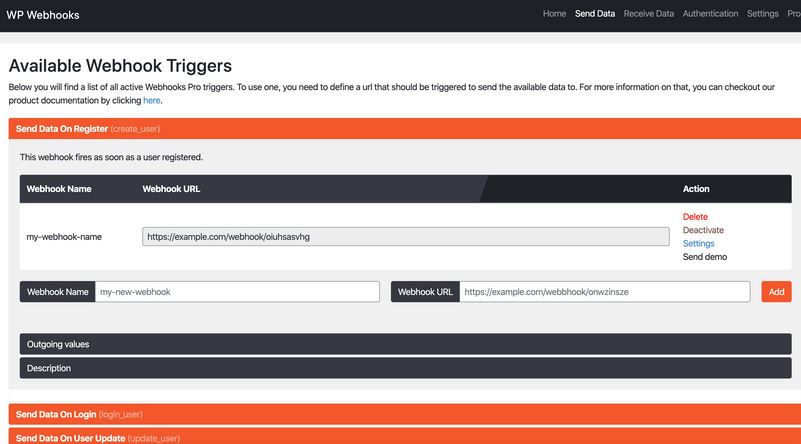Open the Receive Data tab
This screenshot has height=444, width=801.
648,14
